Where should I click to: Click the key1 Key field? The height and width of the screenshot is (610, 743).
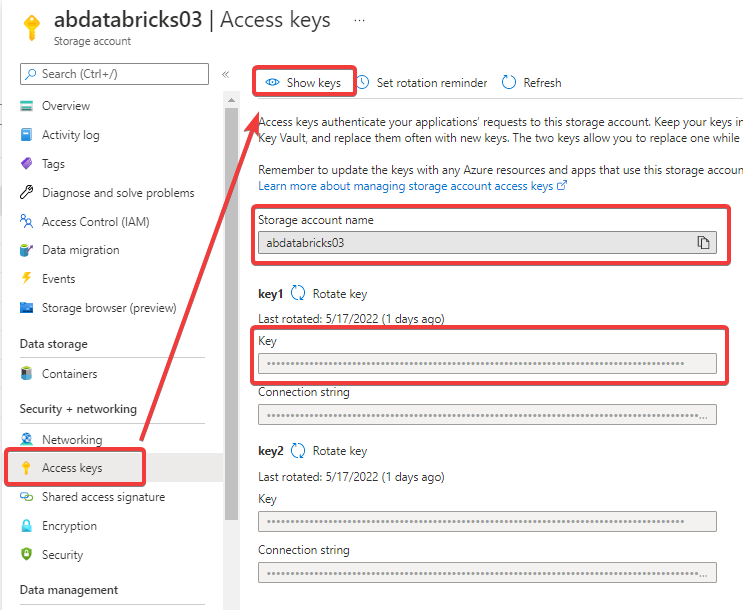coord(487,364)
